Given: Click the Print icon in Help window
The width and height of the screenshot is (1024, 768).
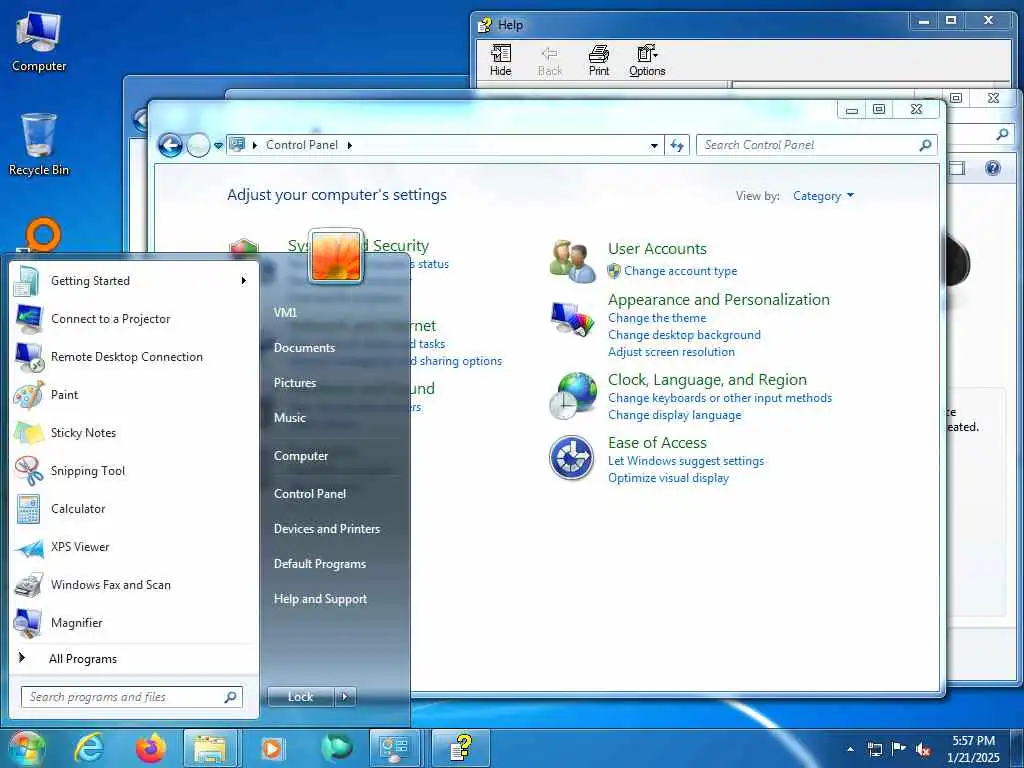Looking at the screenshot, I should (x=599, y=60).
